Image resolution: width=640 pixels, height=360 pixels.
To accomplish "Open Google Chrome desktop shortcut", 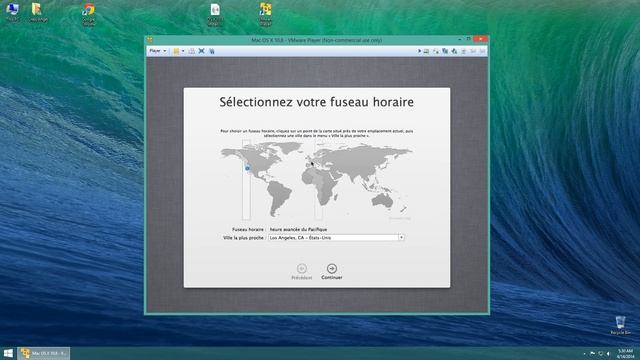I will [89, 14].
